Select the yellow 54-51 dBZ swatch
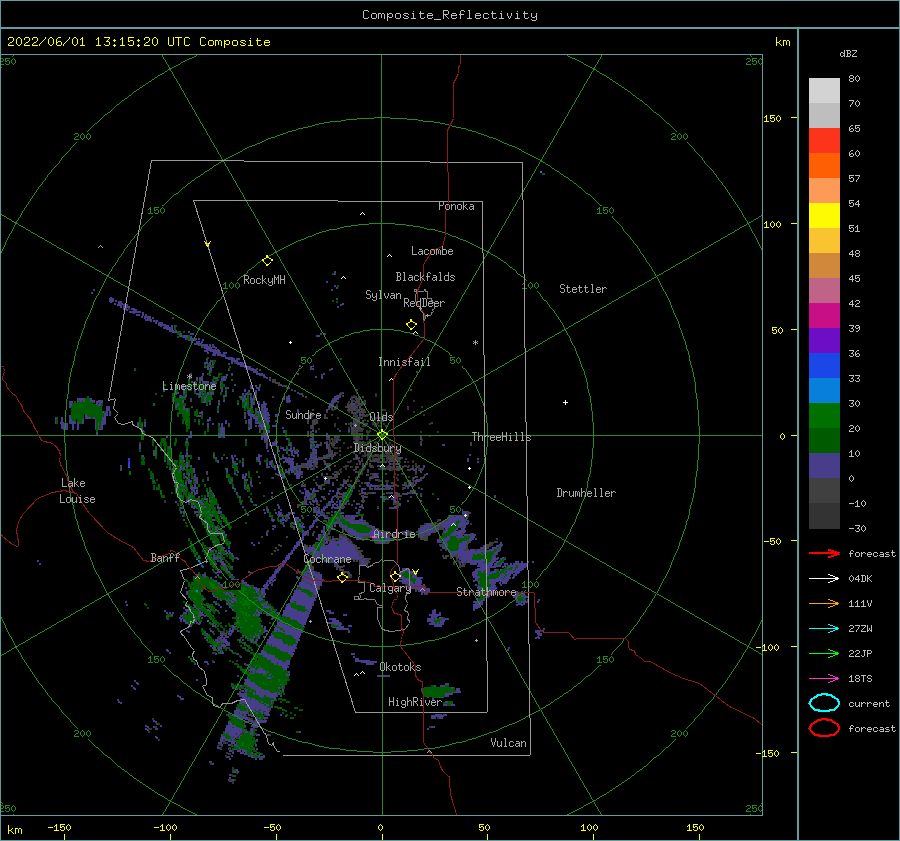 pyautogui.click(x=824, y=216)
